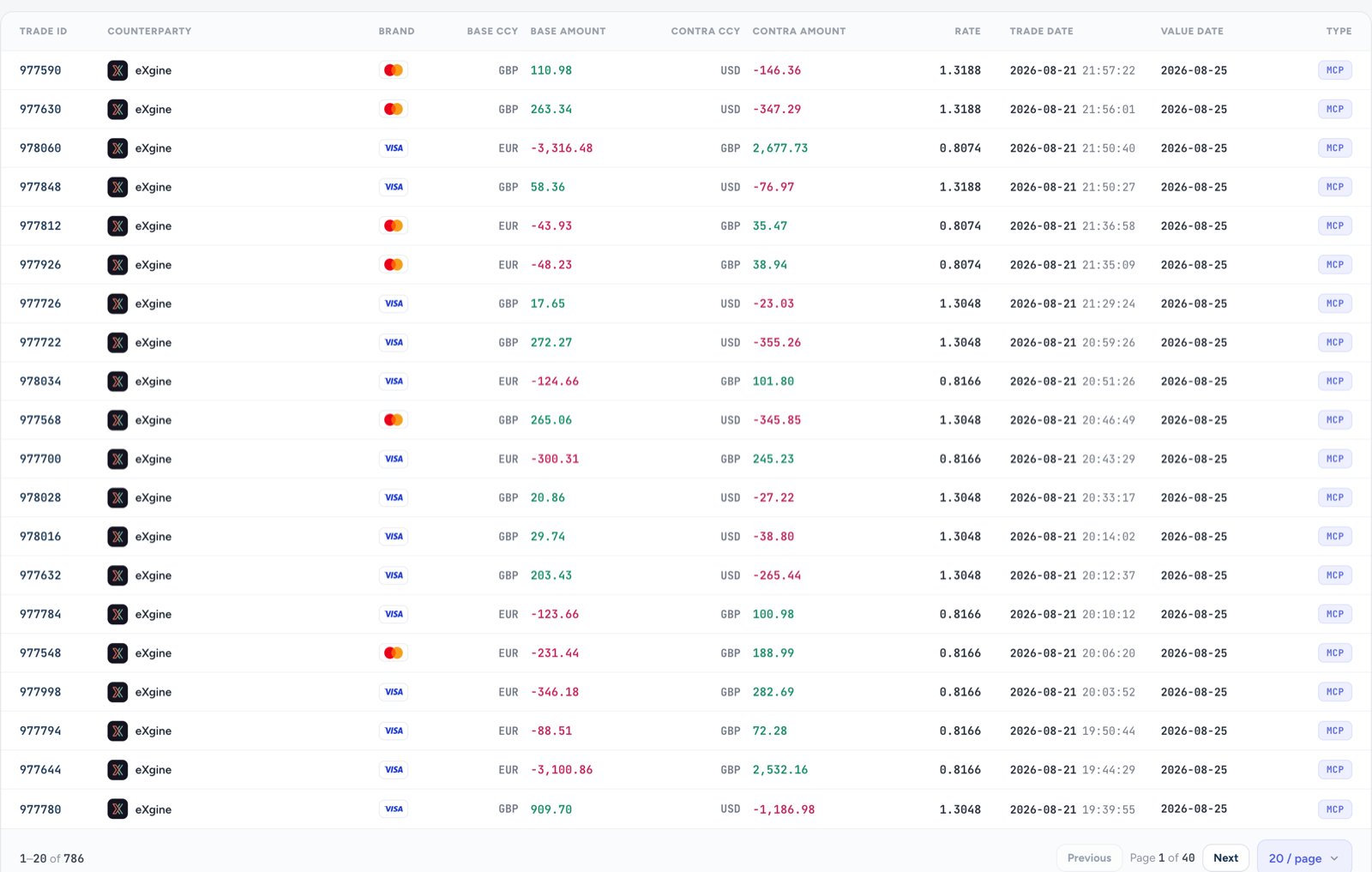
Task: Click contra amount 2,532.16
Action: [780, 770]
